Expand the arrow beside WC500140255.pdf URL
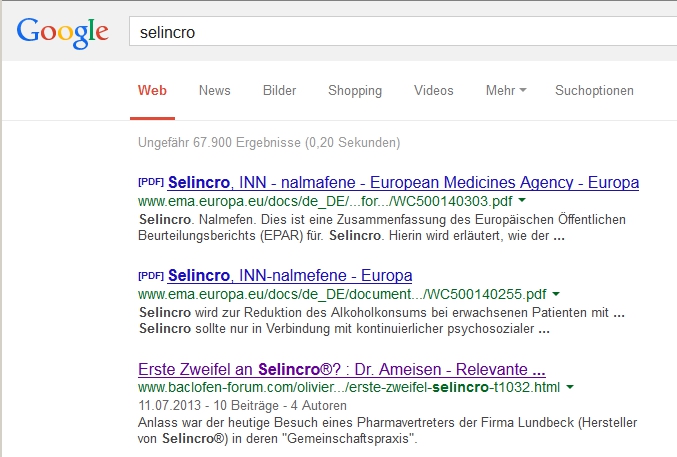Image resolution: width=677 pixels, height=457 pixels. (x=556, y=294)
